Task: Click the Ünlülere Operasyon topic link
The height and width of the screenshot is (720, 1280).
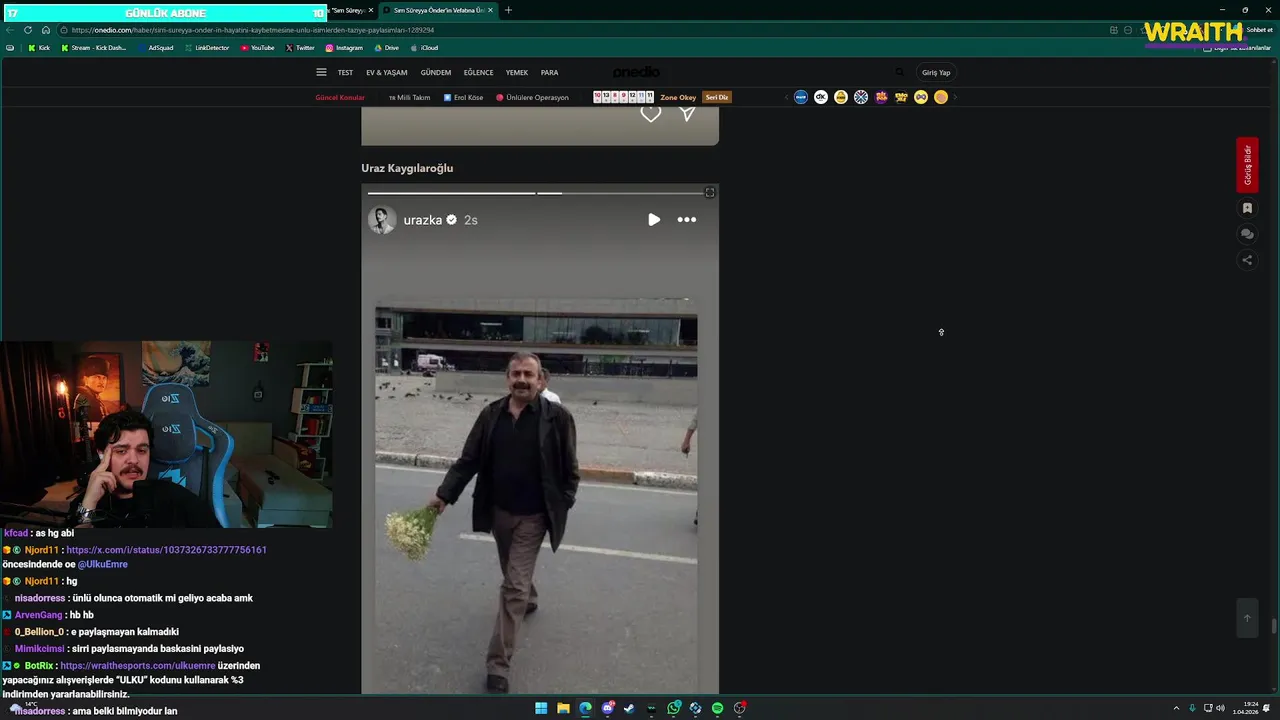Action: click(532, 97)
